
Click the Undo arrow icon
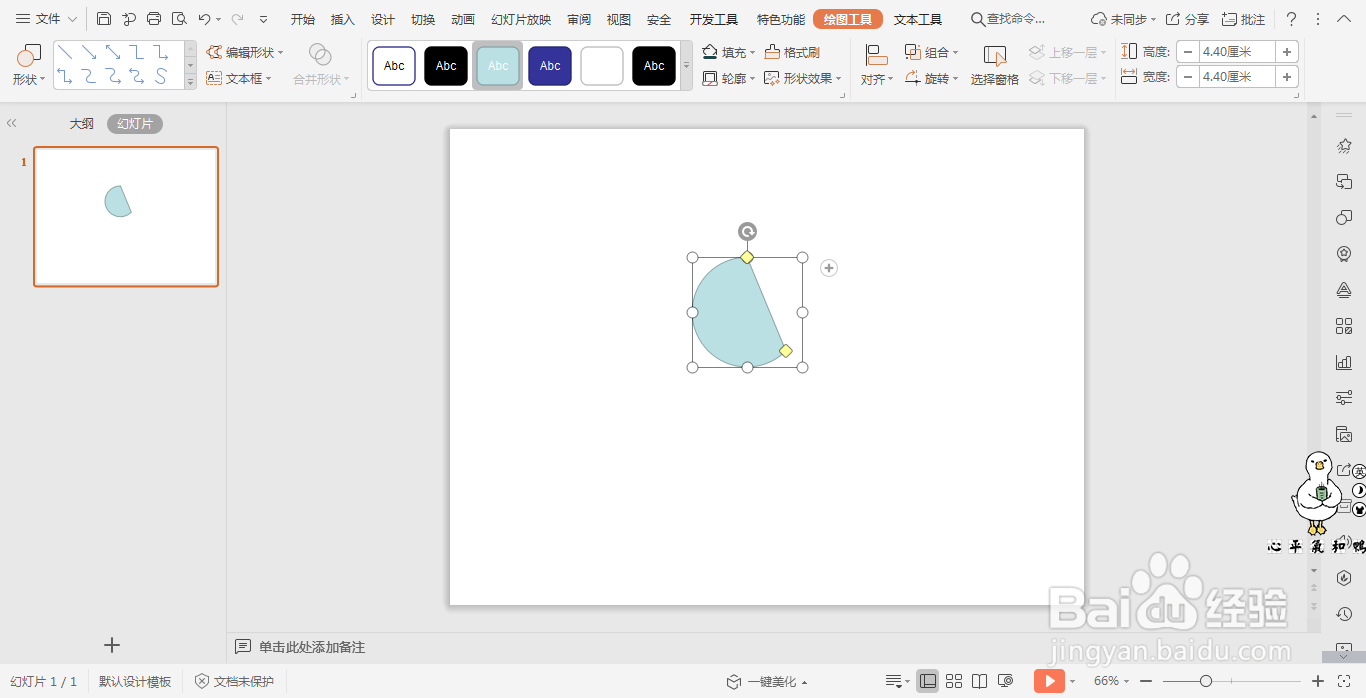click(204, 19)
